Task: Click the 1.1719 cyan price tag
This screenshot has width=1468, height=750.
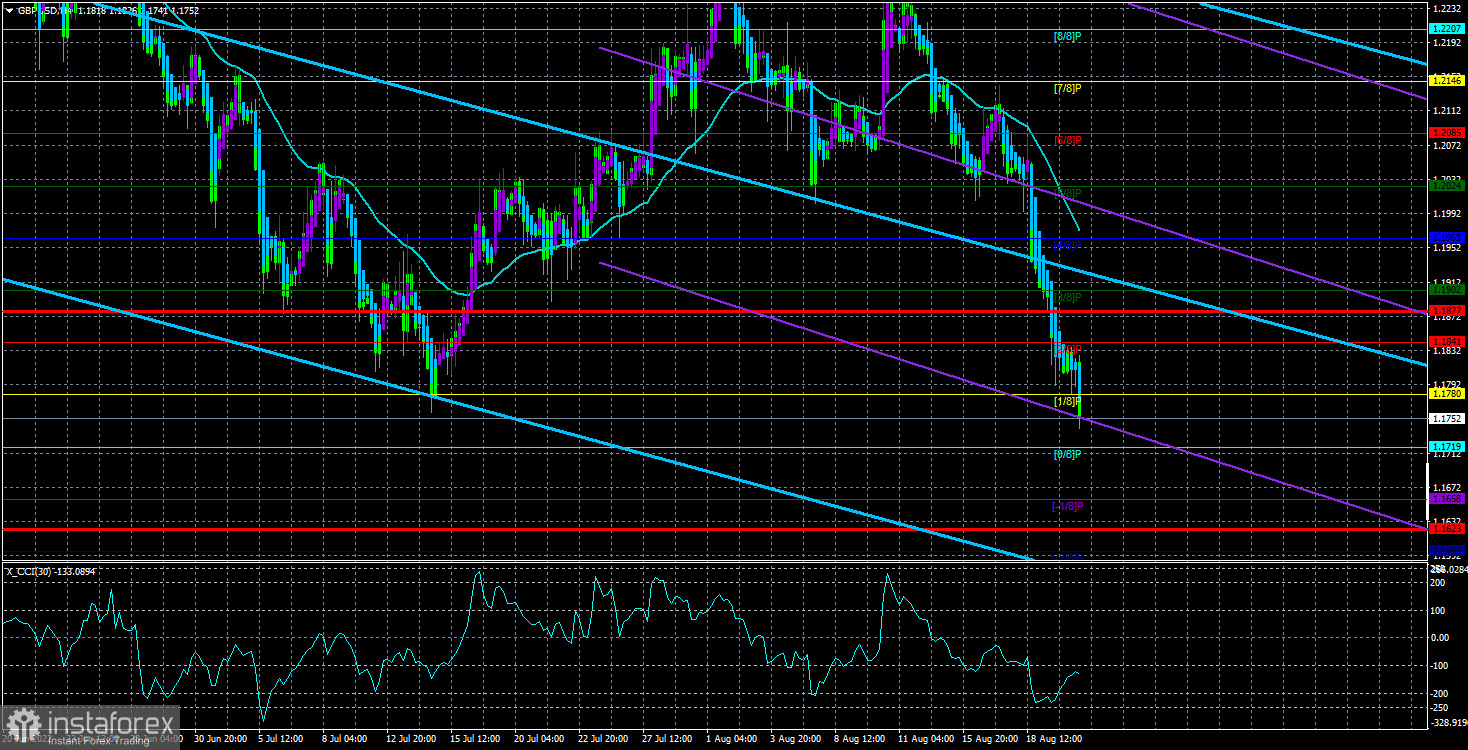Action: [x=1447, y=446]
